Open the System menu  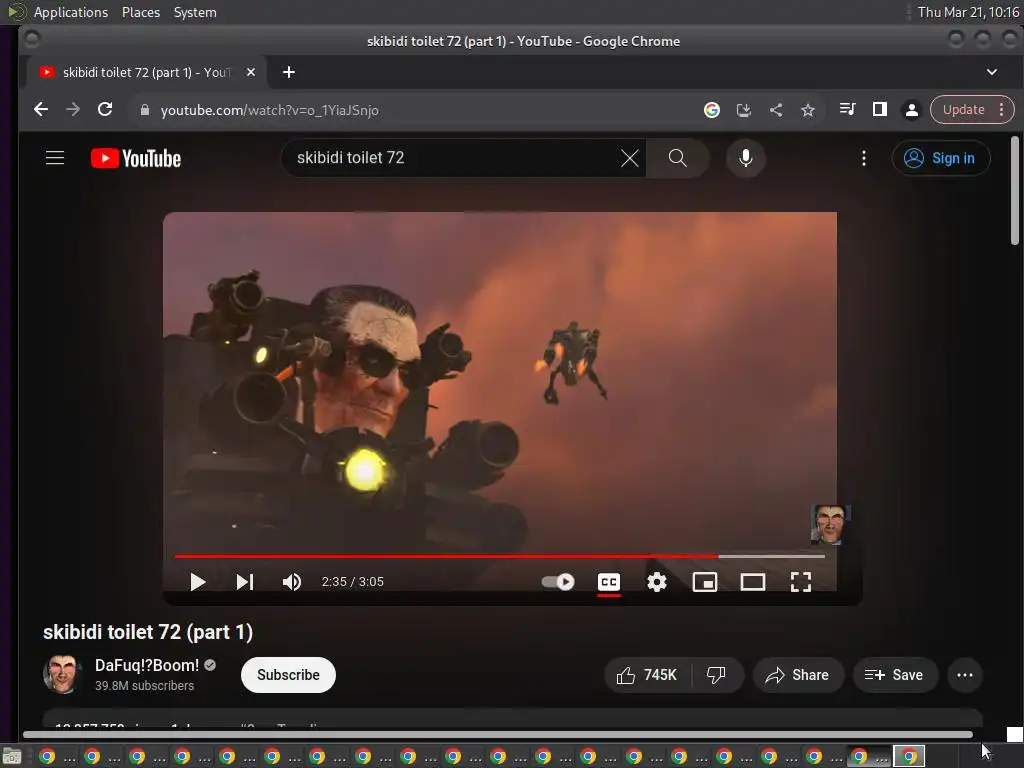pos(195,12)
